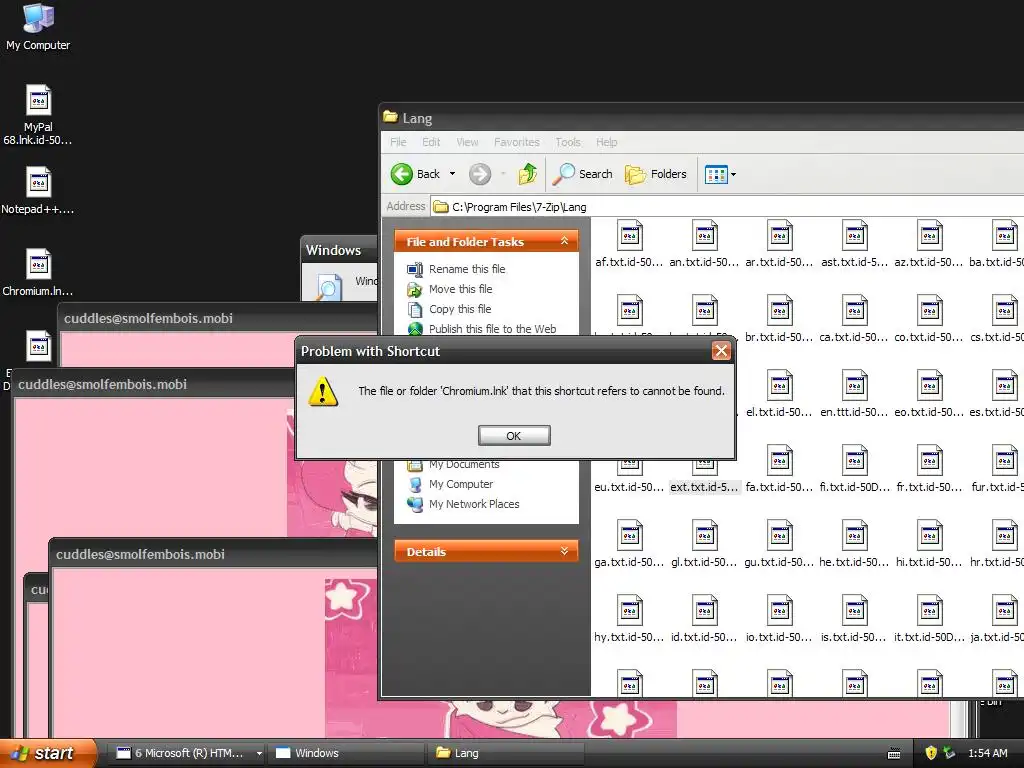Select gl.txt.id-50 file icon

705,537
